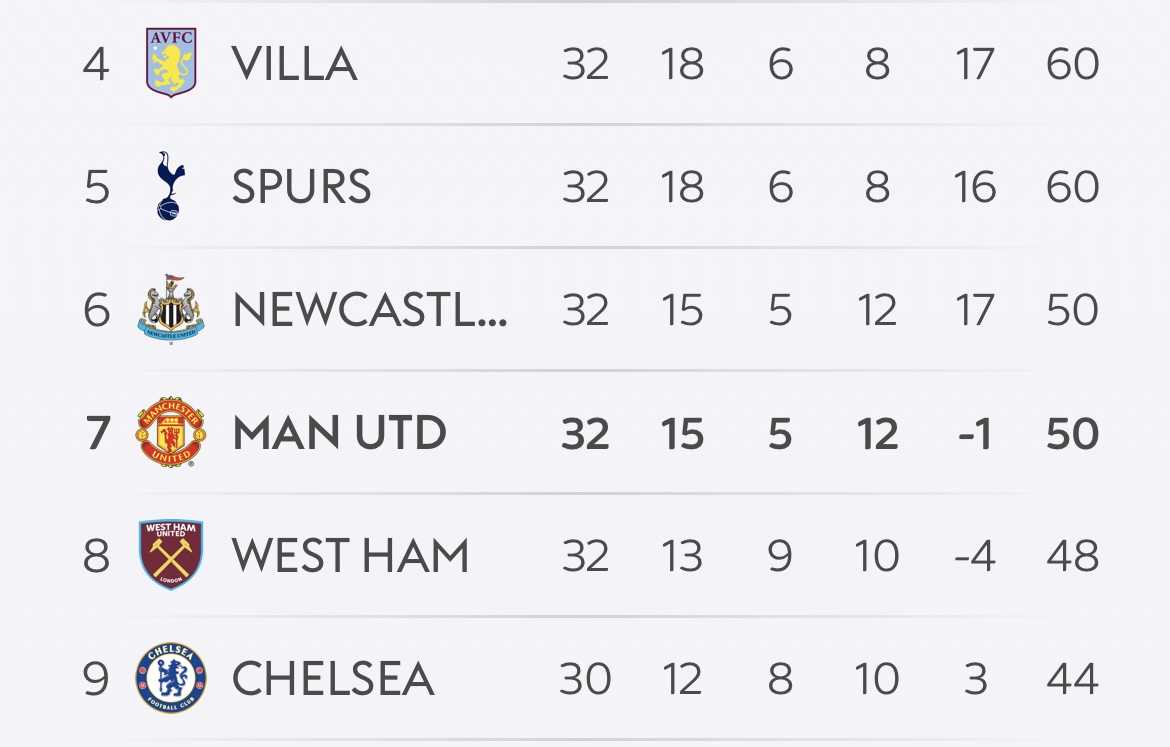Open the VILLA team name

(x=294, y=63)
